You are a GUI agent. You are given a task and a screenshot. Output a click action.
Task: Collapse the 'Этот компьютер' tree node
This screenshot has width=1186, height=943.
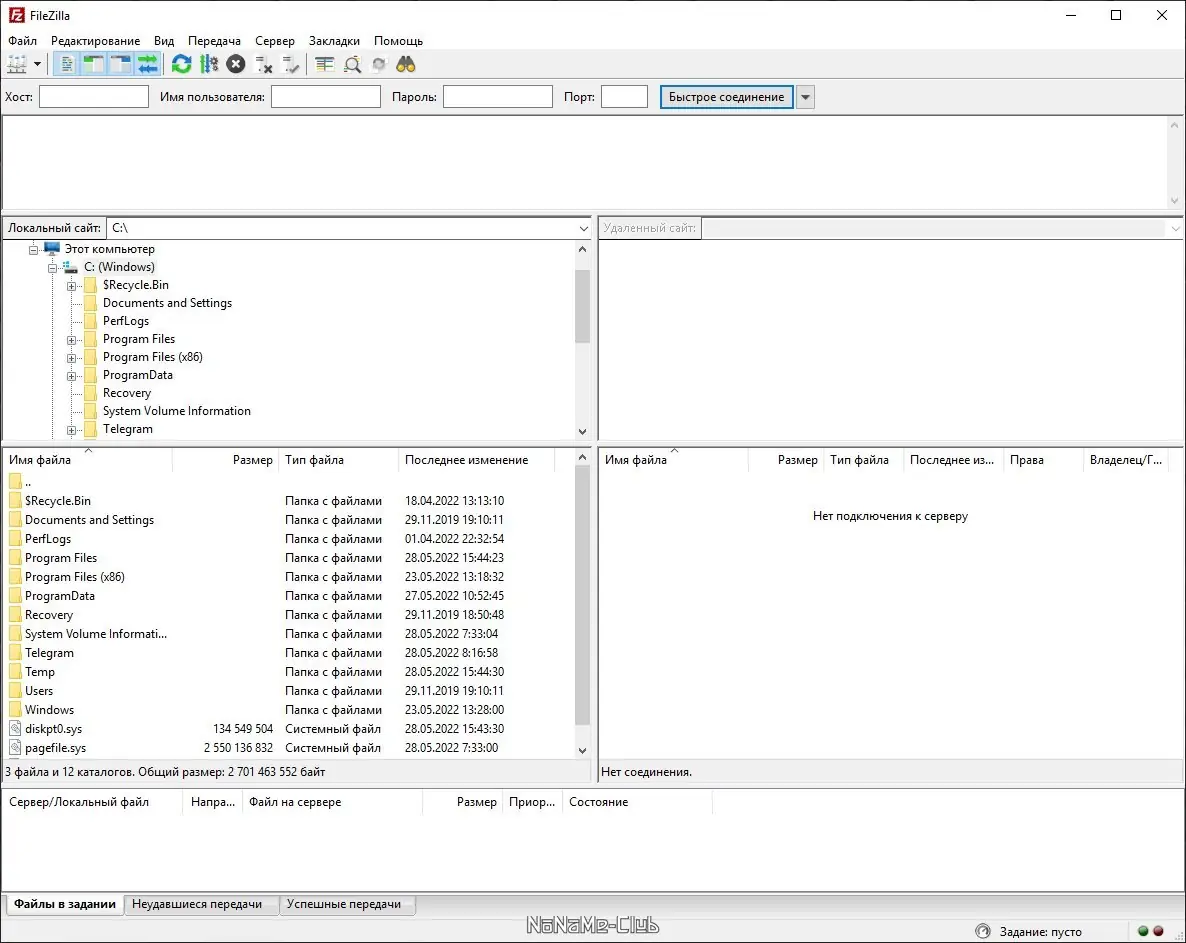click(x=33, y=250)
